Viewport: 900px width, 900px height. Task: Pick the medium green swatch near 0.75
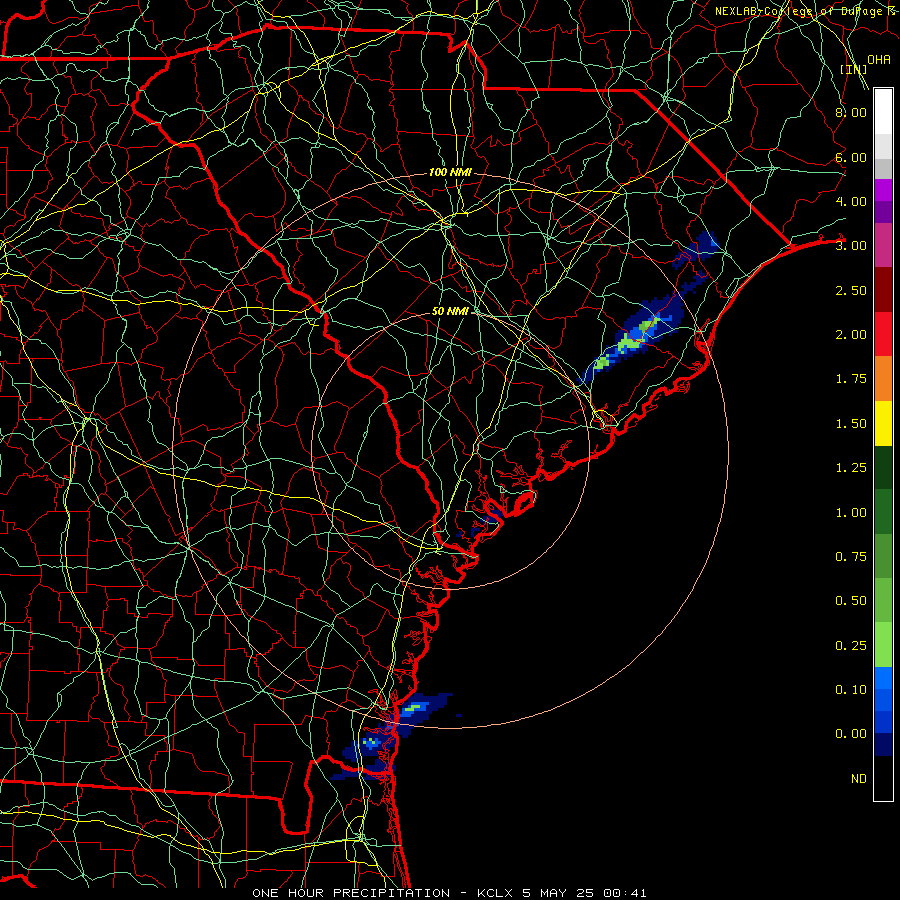pyautogui.click(x=883, y=557)
